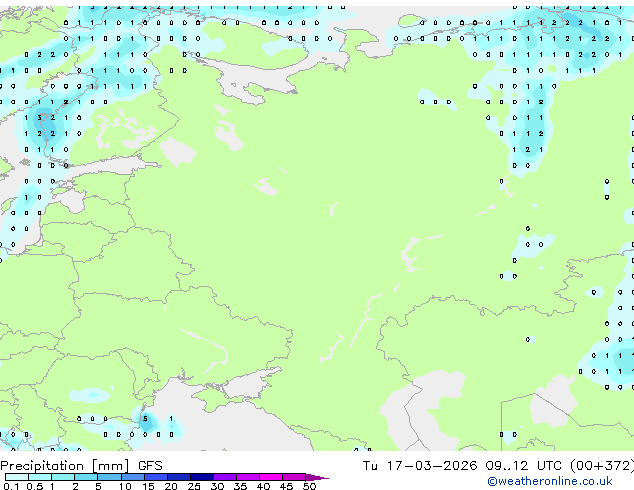Viewport: 634px width, 490px height.
Task: Click the 2–5 mm legend color swatch
Action: coord(86,477)
